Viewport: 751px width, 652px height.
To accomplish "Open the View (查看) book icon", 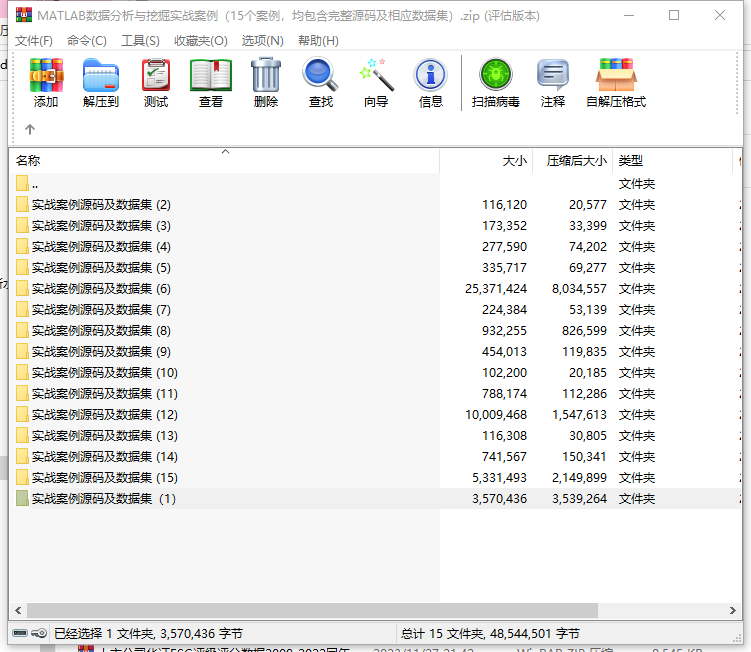I will tap(211, 75).
